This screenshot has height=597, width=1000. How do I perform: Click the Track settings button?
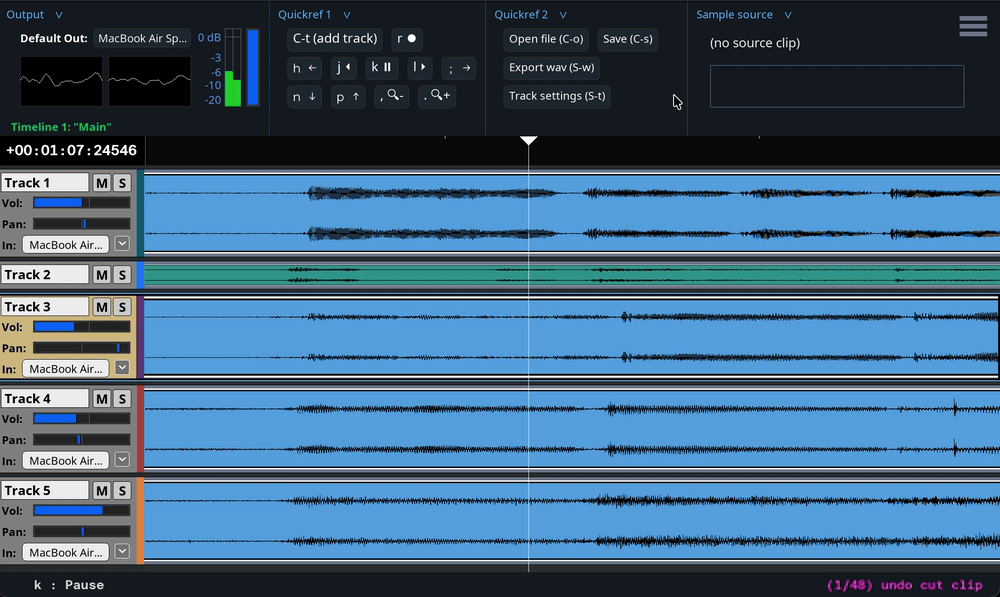[557, 96]
